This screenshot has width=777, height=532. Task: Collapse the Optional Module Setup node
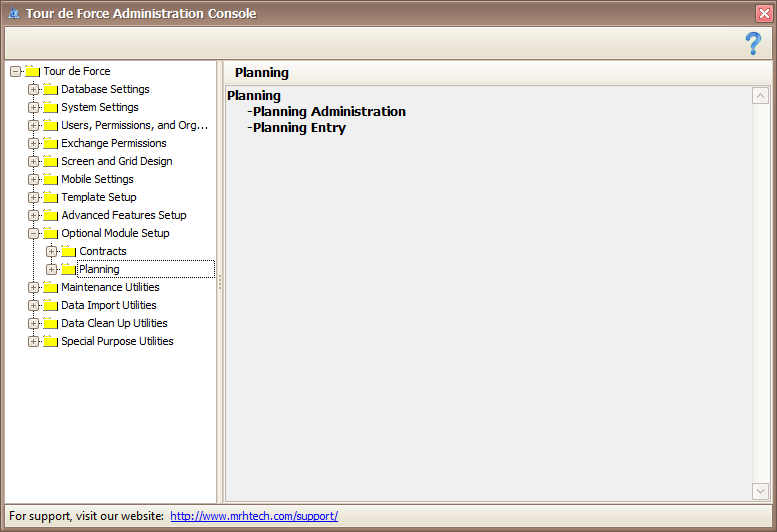pyautogui.click(x=33, y=233)
